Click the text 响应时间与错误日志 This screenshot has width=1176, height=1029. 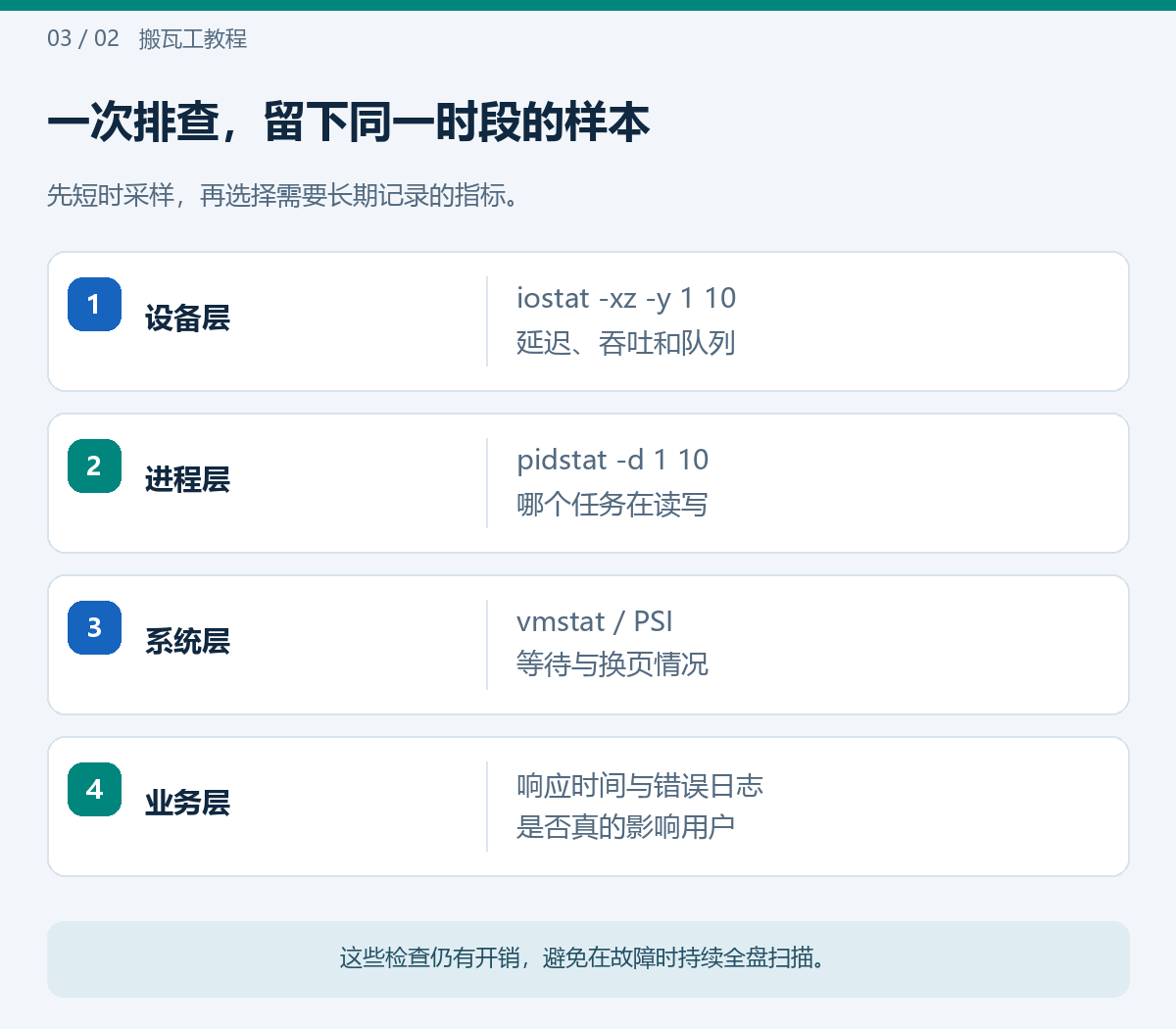click(x=640, y=786)
